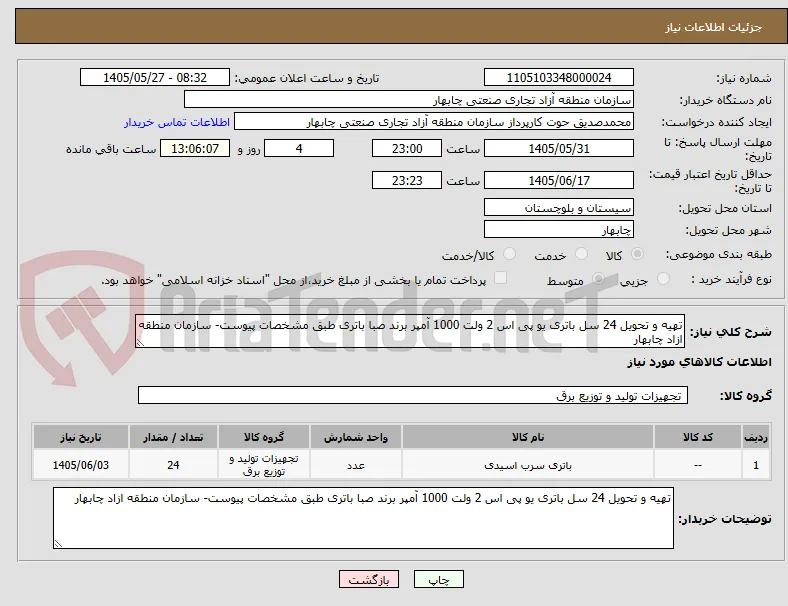
Task: Click the response deadline date 1405/05/31
Action: [559, 148]
